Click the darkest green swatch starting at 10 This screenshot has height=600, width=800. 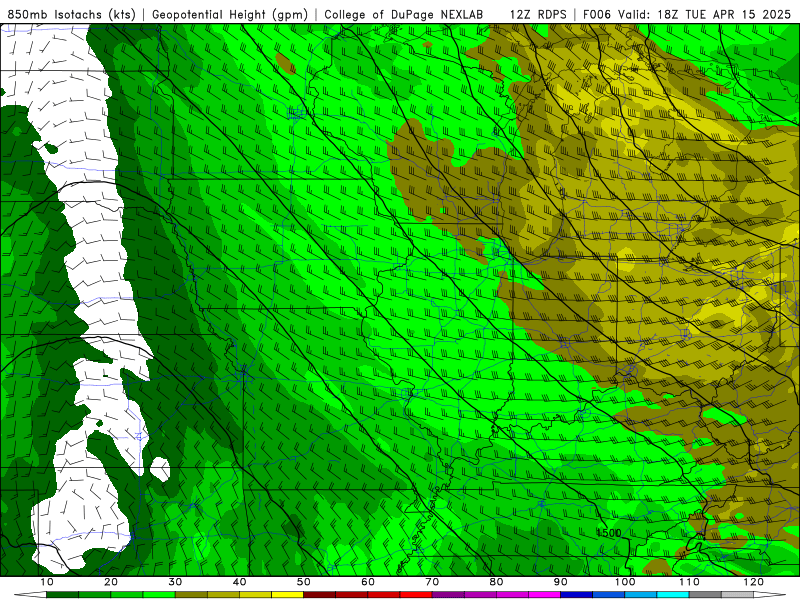[x=62, y=595]
